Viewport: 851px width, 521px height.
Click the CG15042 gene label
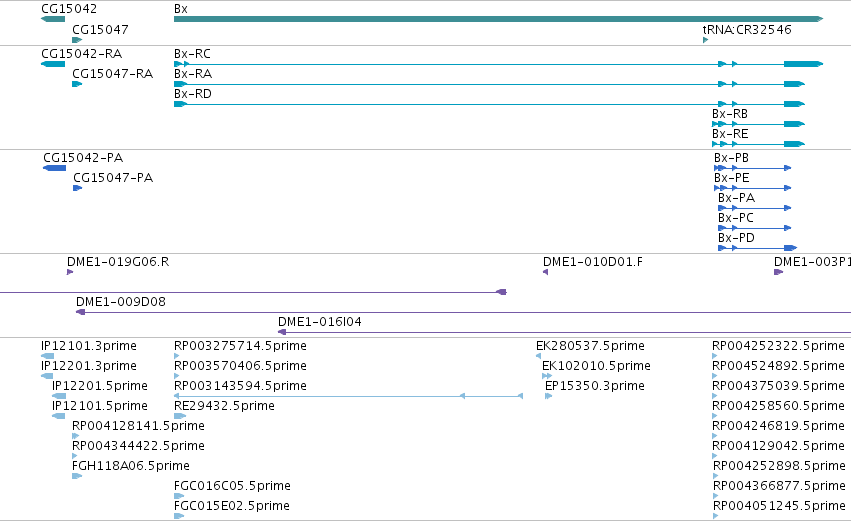point(69,9)
